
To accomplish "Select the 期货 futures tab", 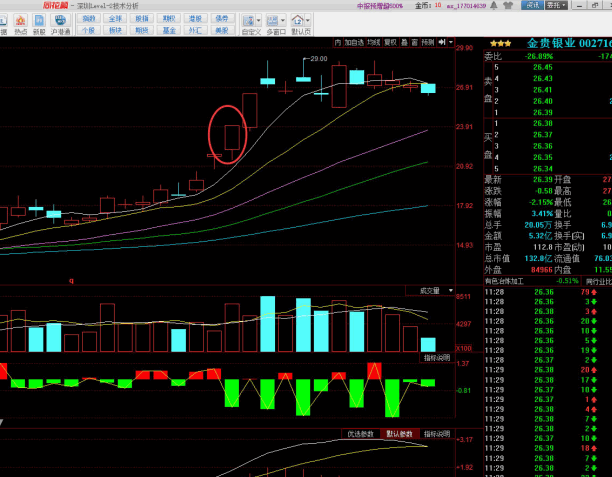I will (142, 30).
